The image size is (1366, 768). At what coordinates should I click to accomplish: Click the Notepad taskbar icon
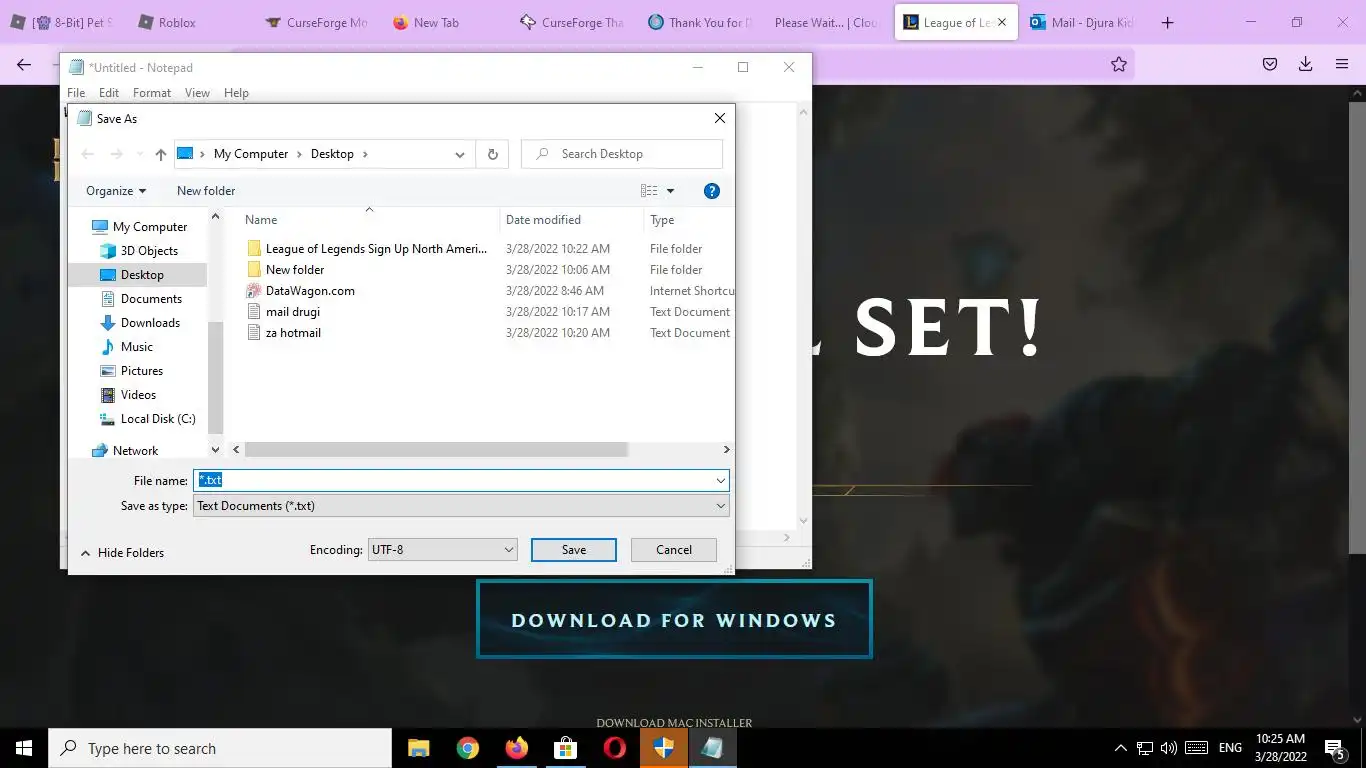tap(712, 748)
